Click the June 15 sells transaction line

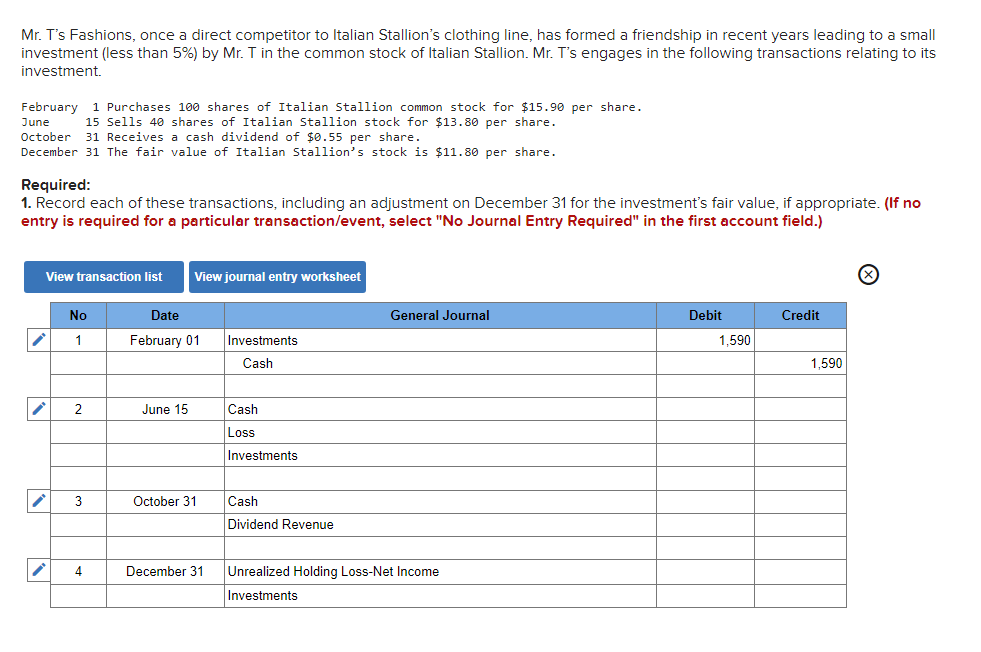point(288,122)
